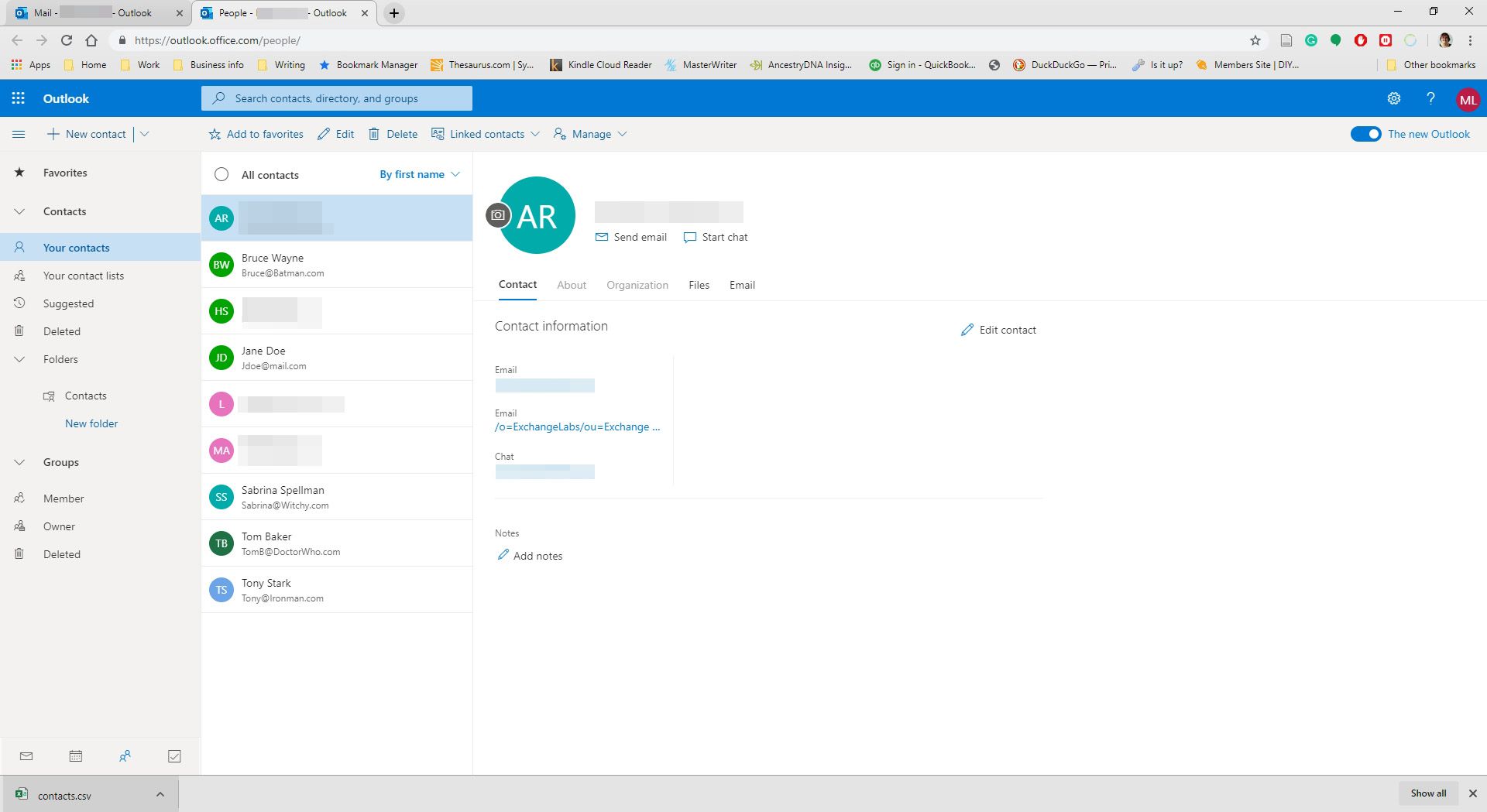Select the TS avatar for Tony Stark
The height and width of the screenshot is (812, 1487).
tap(222, 590)
